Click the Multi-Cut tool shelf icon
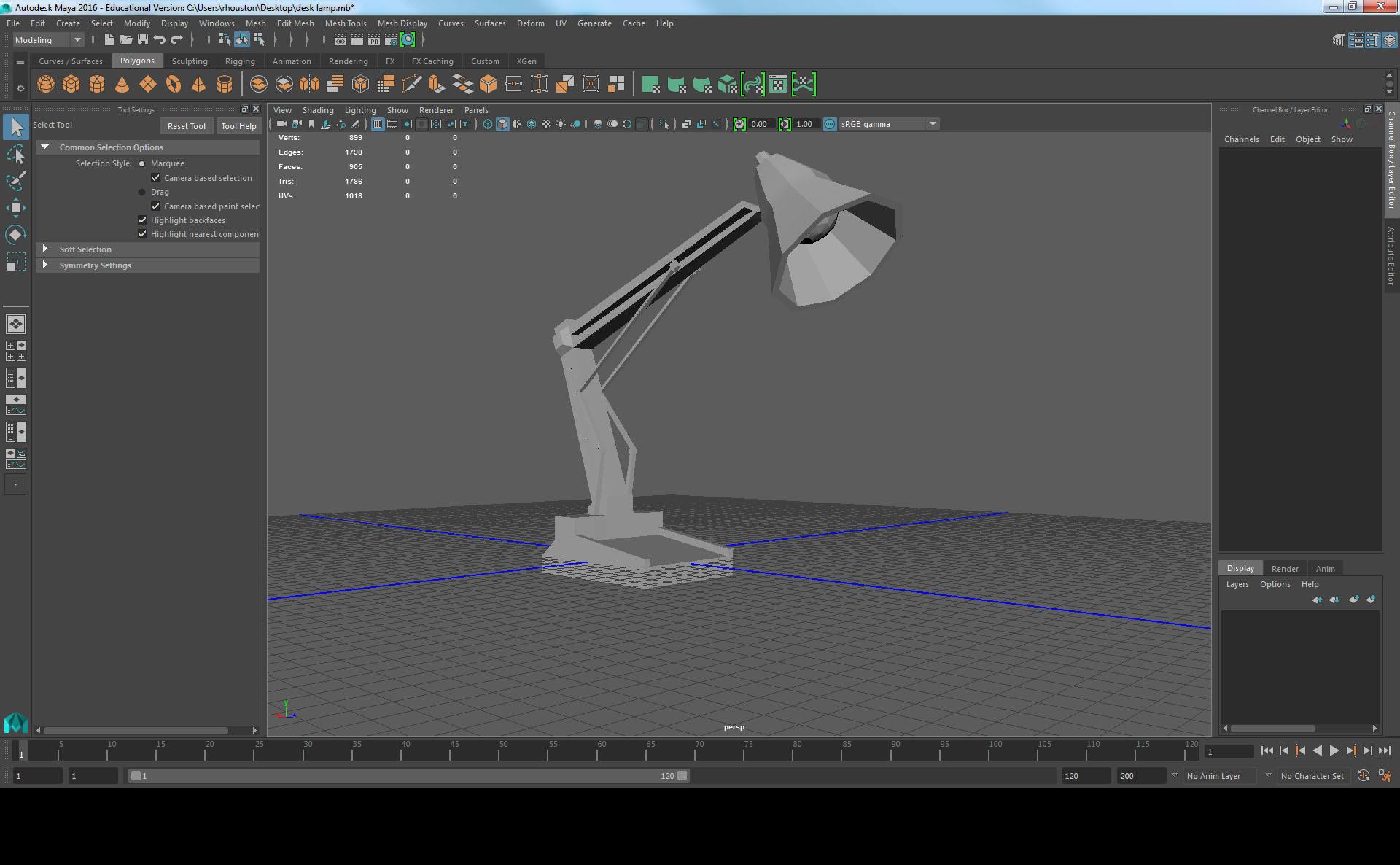1400x865 pixels. tap(412, 85)
